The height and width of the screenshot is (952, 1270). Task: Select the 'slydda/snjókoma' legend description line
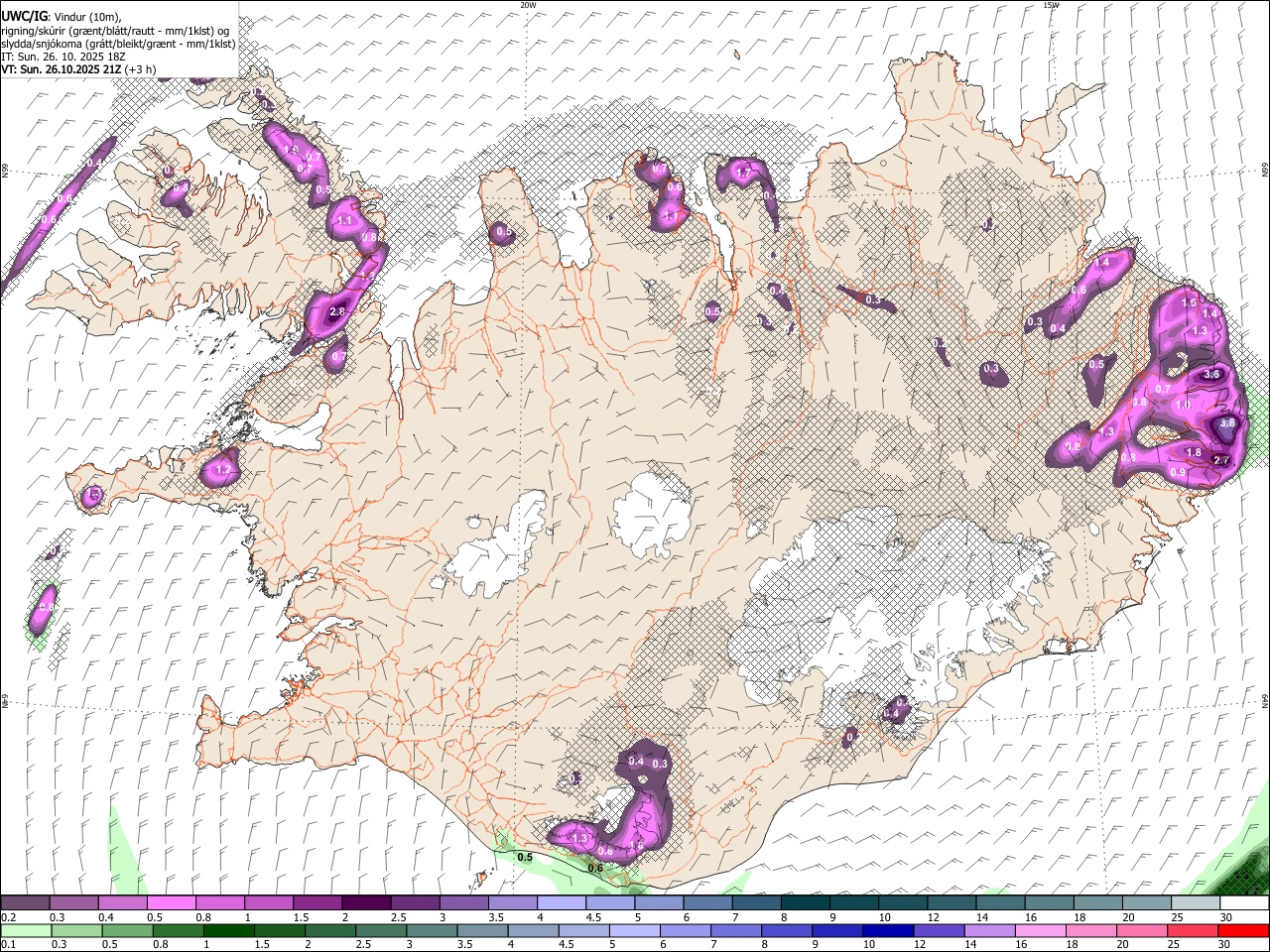coord(119,44)
